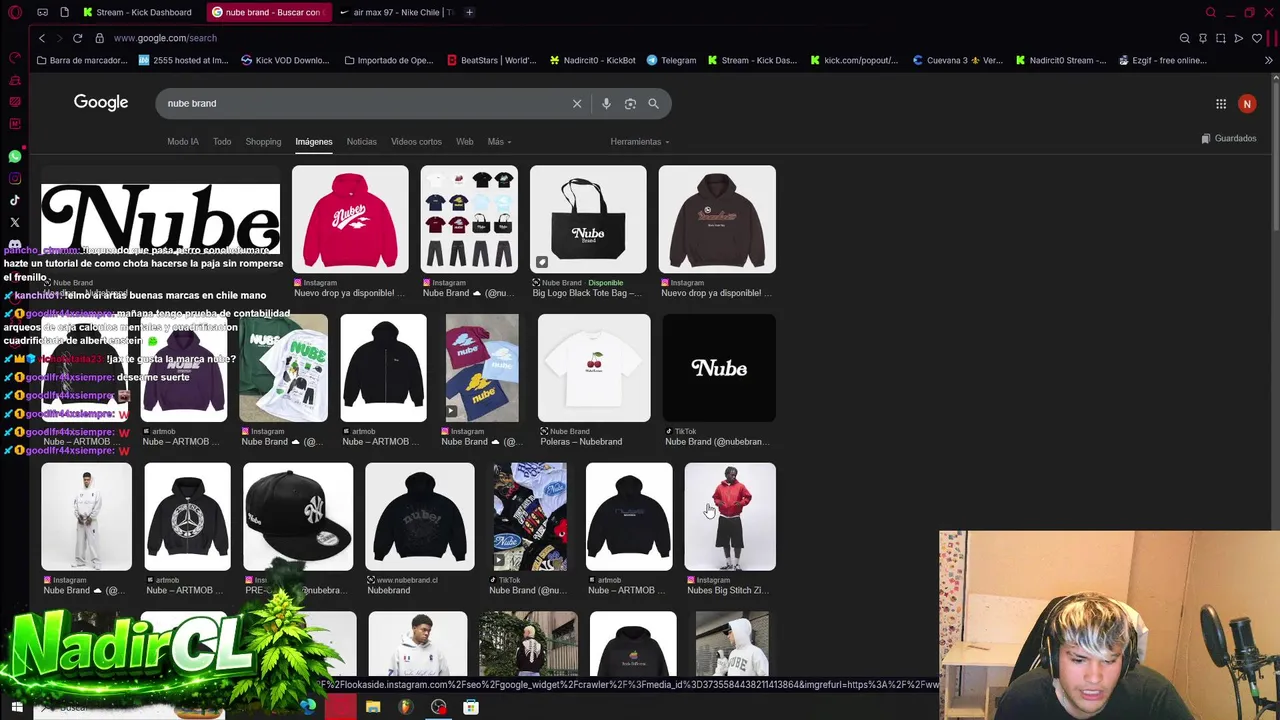Start voice search with the microphone
Viewport: 1280px width, 720px height.
click(606, 104)
